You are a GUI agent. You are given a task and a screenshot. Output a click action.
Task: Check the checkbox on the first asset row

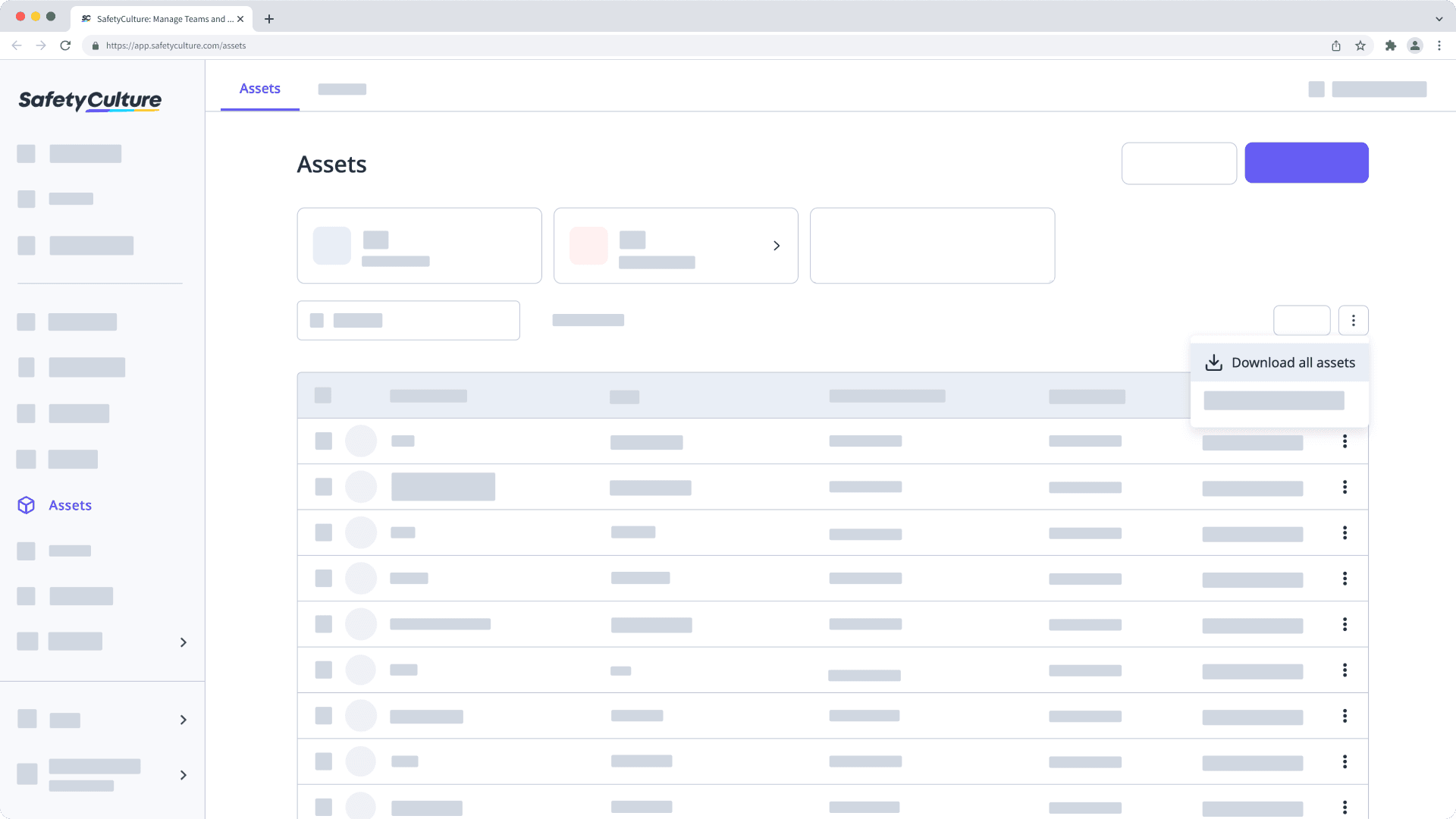point(323,441)
